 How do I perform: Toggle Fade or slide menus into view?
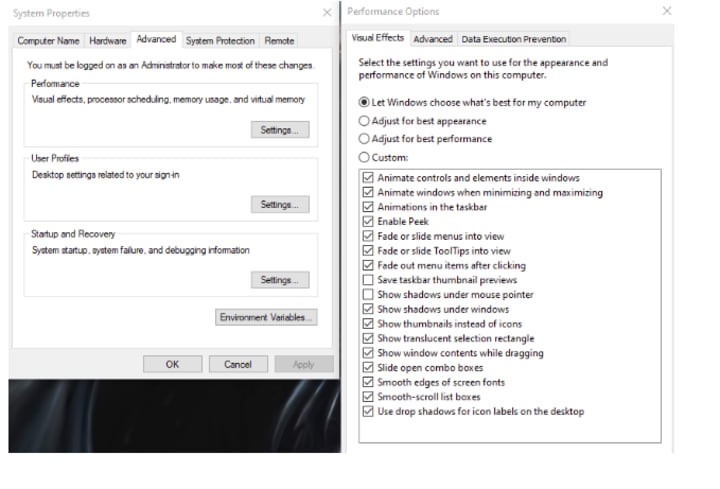[x=368, y=236]
